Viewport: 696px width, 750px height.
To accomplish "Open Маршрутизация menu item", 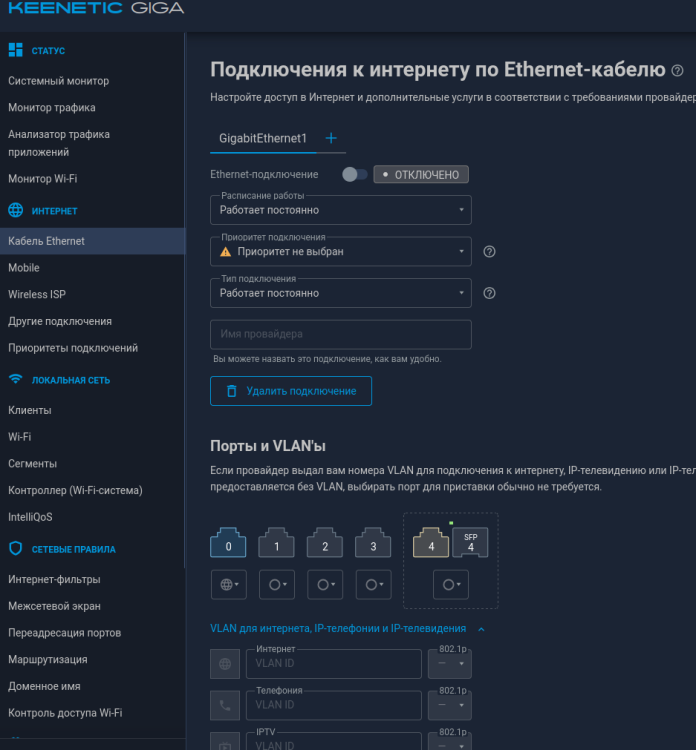I will (48, 660).
